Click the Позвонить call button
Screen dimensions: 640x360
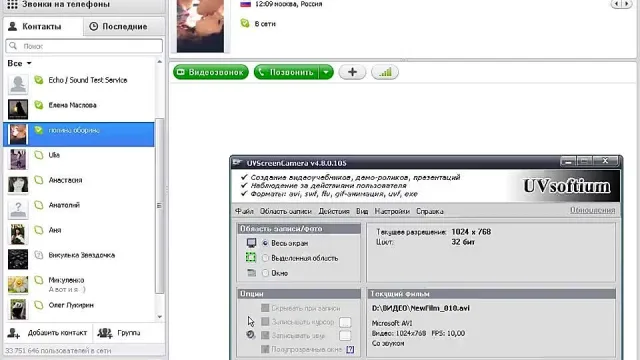point(286,72)
